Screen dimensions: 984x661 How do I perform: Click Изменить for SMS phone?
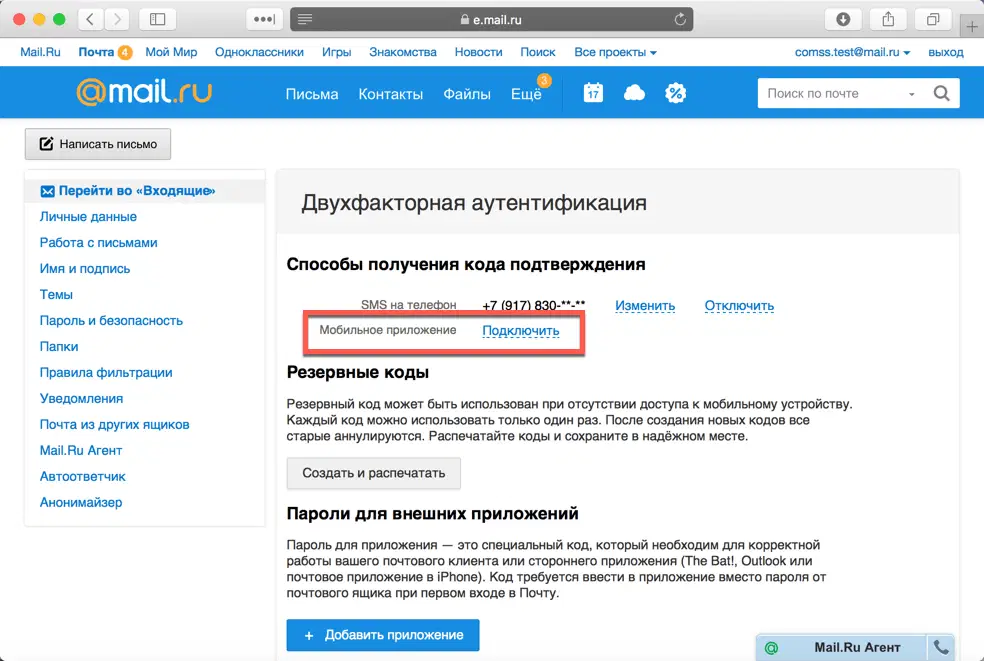(644, 306)
